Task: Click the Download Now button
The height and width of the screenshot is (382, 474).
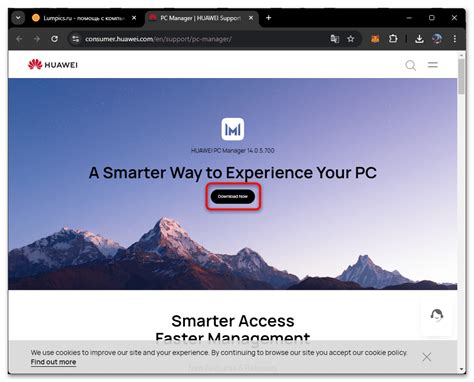Action: tap(233, 197)
